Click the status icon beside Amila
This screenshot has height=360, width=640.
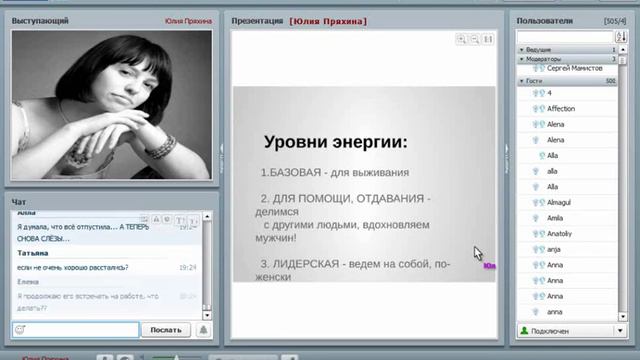coord(536,218)
